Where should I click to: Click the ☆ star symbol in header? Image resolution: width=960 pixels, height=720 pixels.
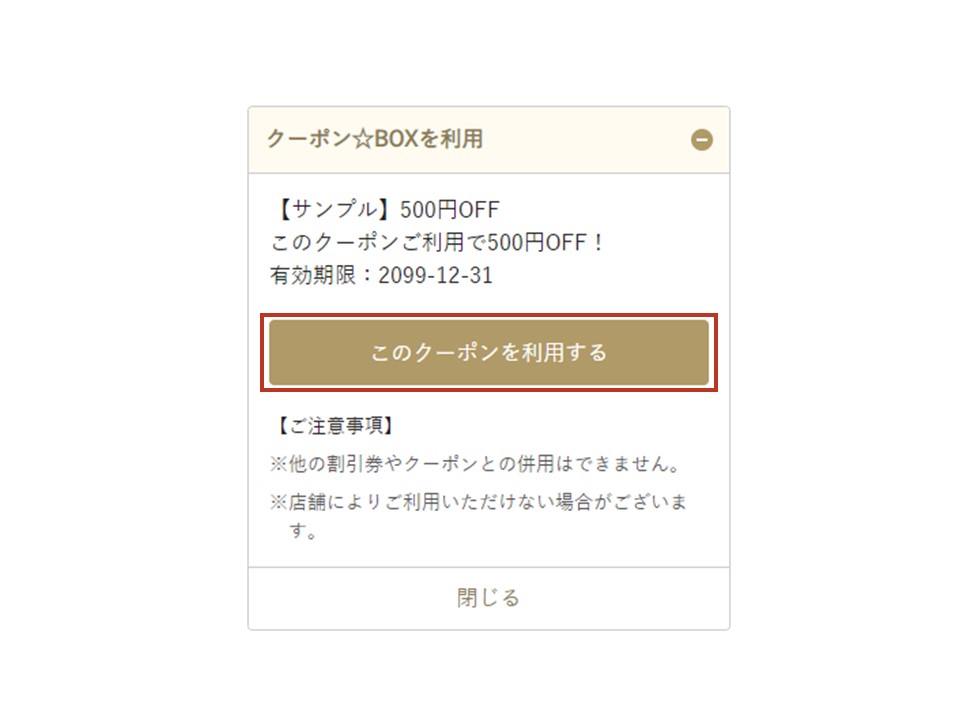coord(364,139)
